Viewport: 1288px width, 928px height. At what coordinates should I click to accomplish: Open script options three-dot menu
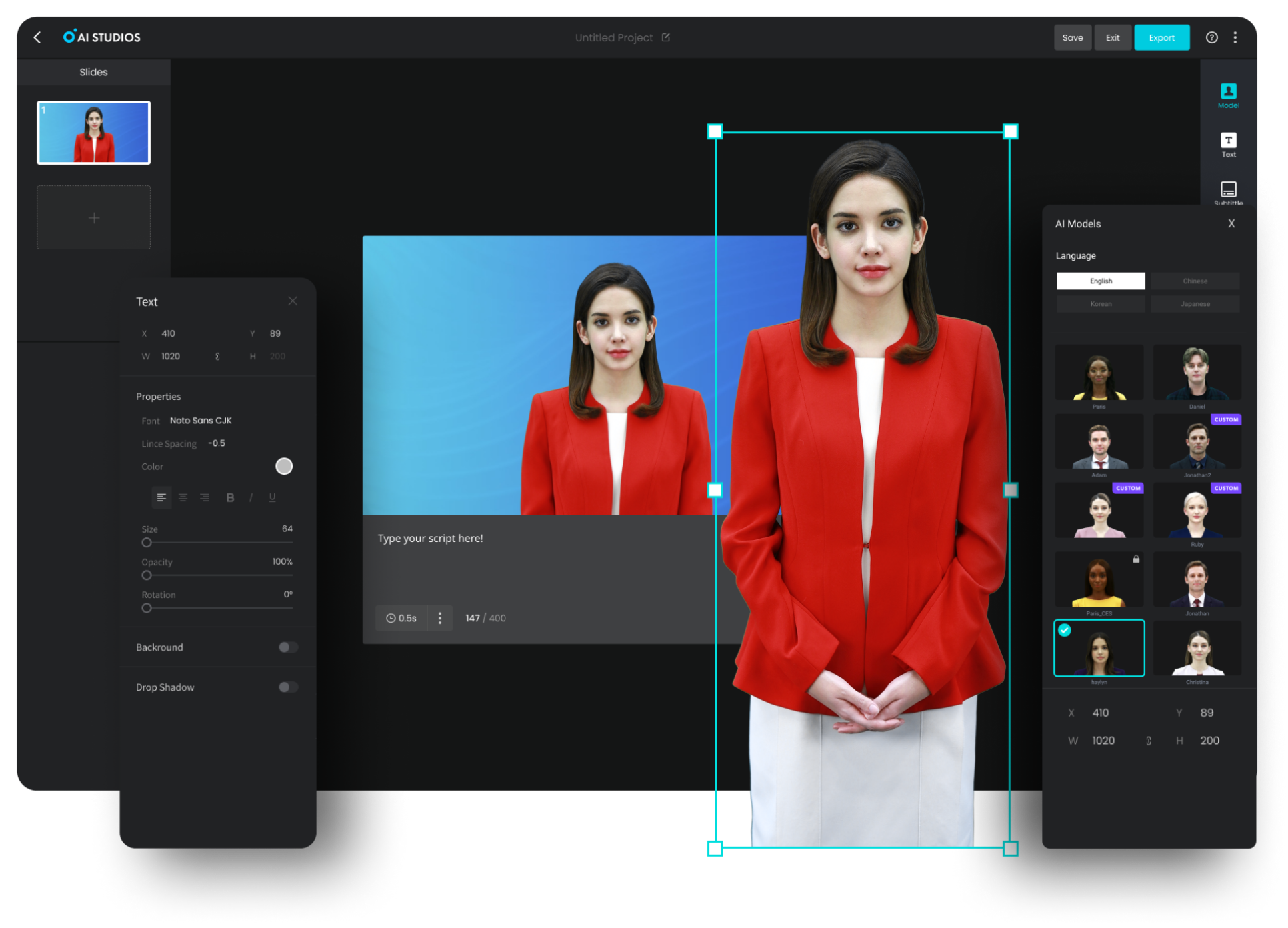(439, 618)
